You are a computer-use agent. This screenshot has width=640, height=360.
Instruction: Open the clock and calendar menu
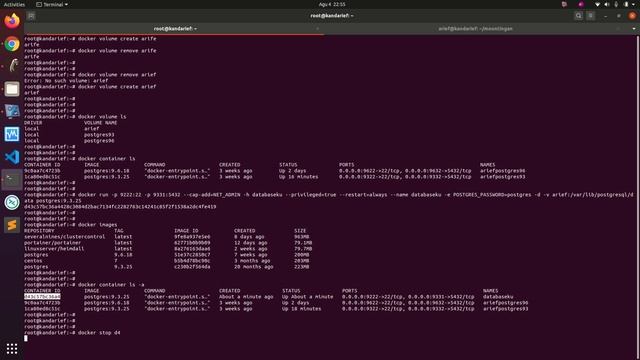click(332, 4)
